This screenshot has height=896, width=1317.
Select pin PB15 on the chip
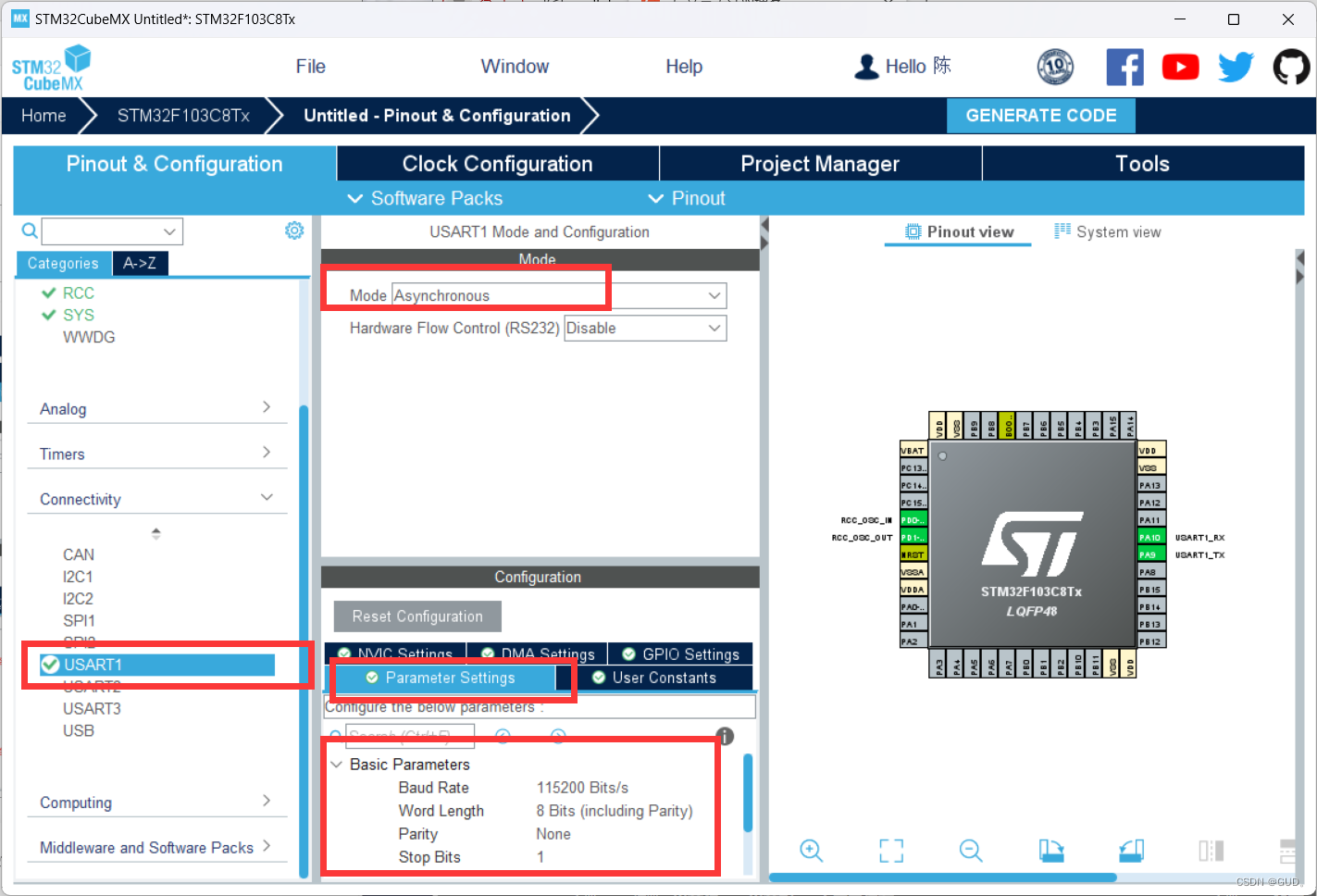pos(1150,589)
